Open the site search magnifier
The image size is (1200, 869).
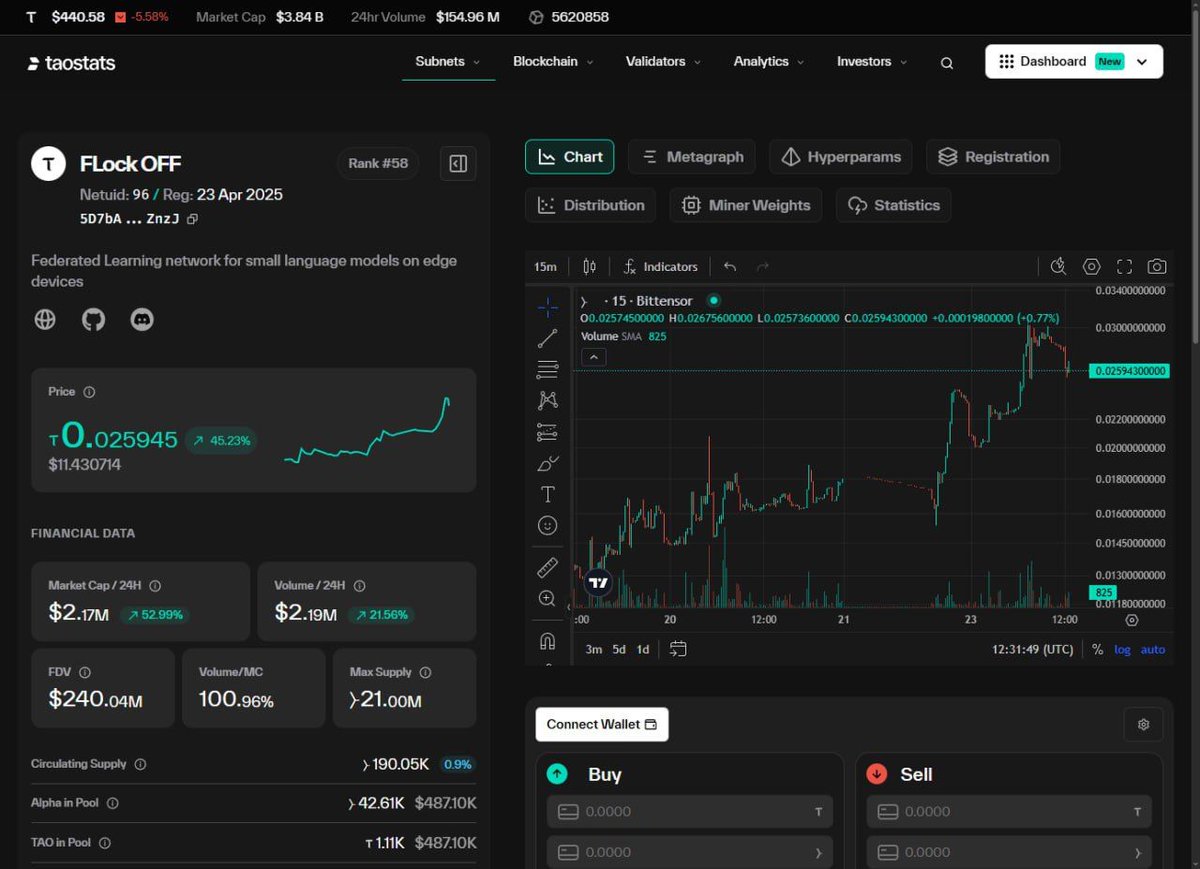[947, 63]
